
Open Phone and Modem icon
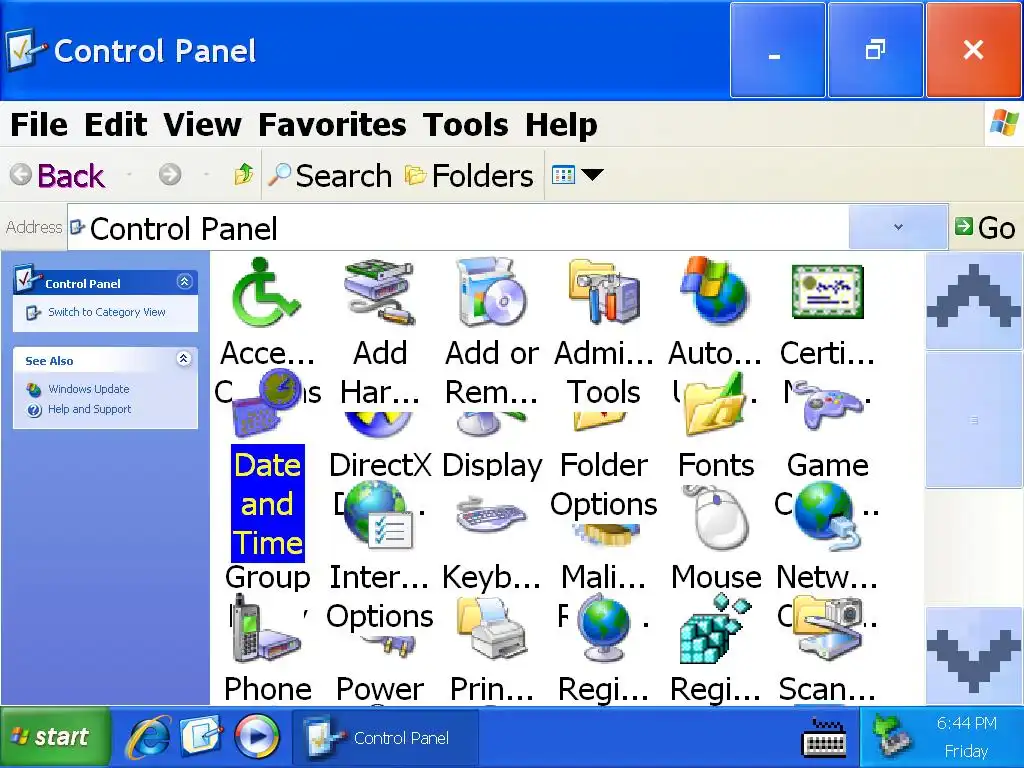[266, 628]
